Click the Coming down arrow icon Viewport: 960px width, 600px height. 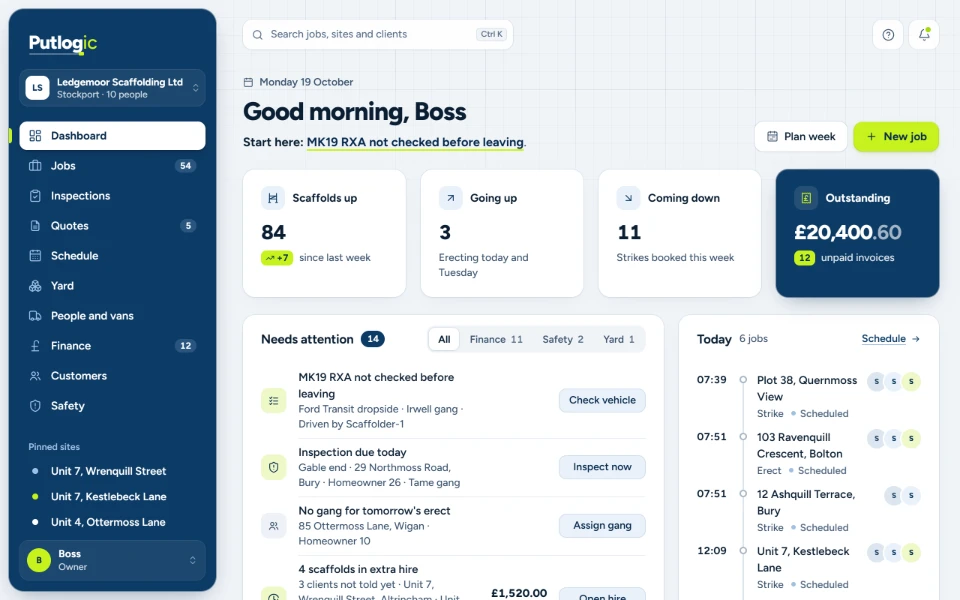(628, 198)
